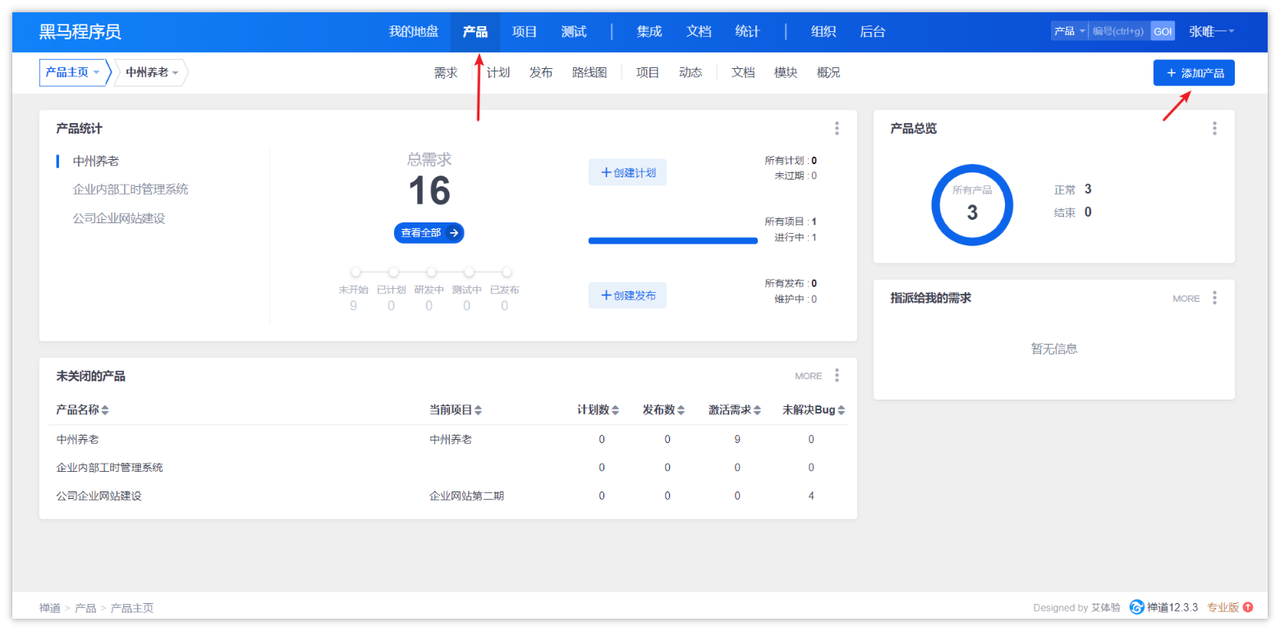Open the 指派给我的需求 panel three-dot menu

pyautogui.click(x=1215, y=298)
